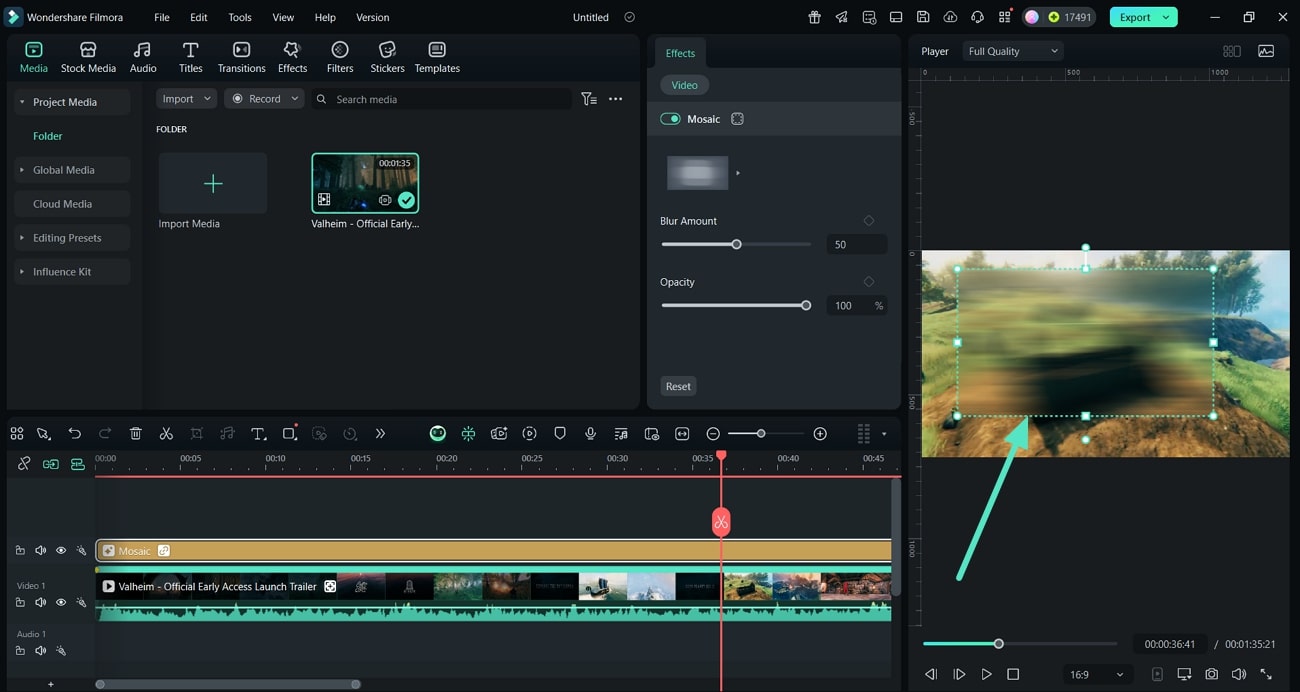
Task: Open the 16:9 aspect ratio dropdown
Action: pyautogui.click(x=1096, y=674)
